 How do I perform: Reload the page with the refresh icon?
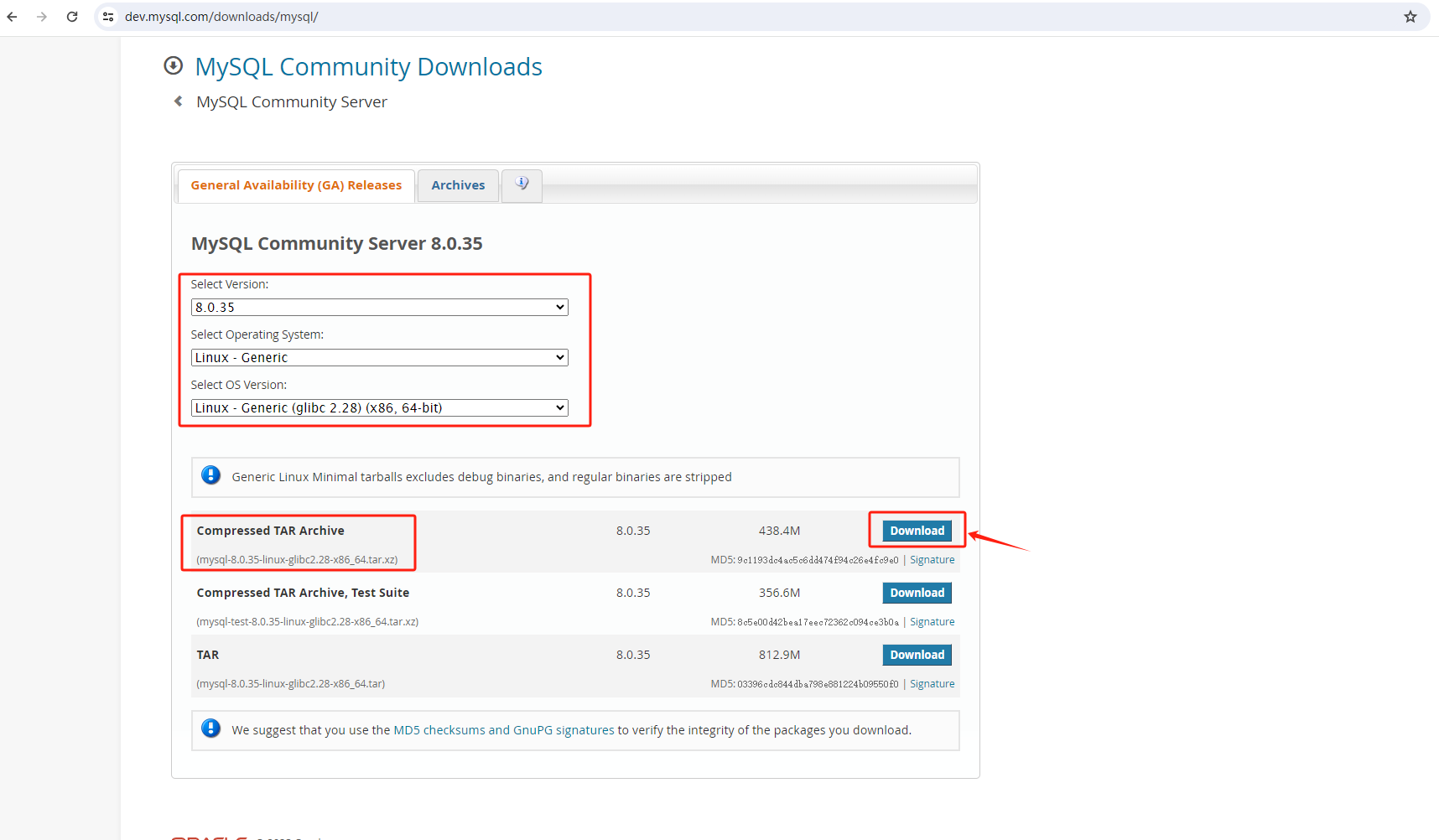point(72,17)
